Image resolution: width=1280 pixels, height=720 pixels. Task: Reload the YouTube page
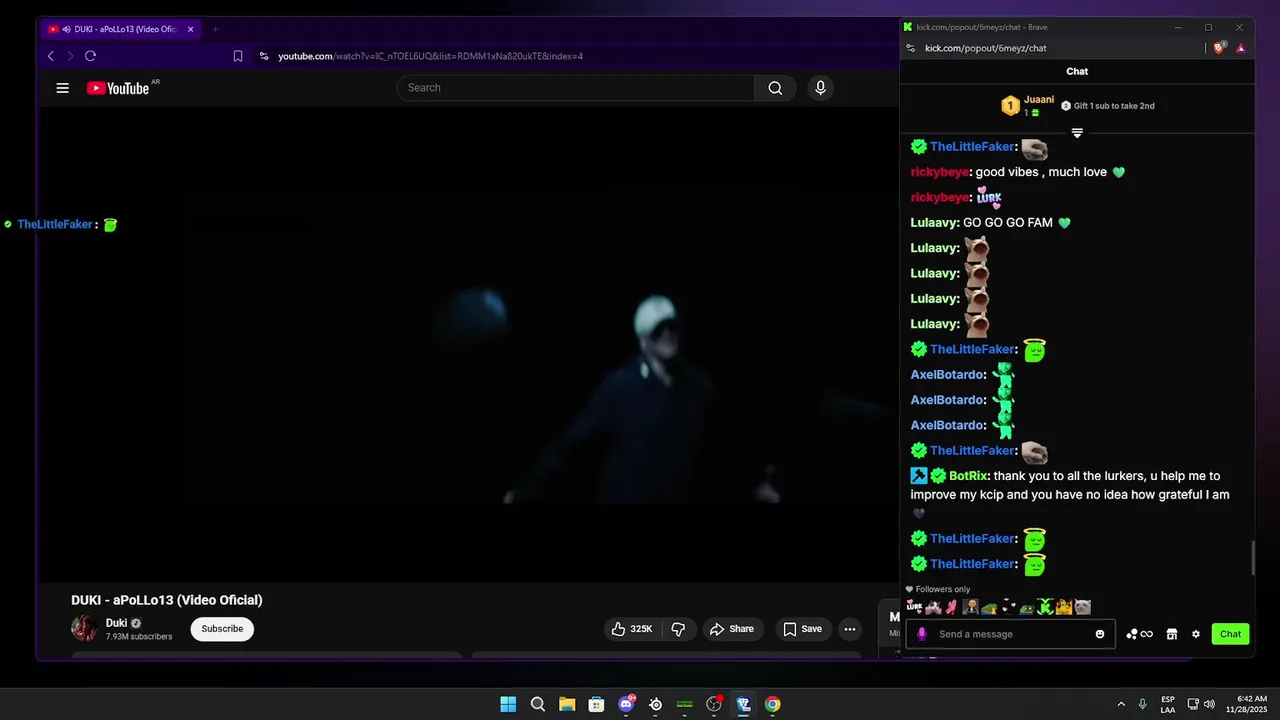pos(90,56)
